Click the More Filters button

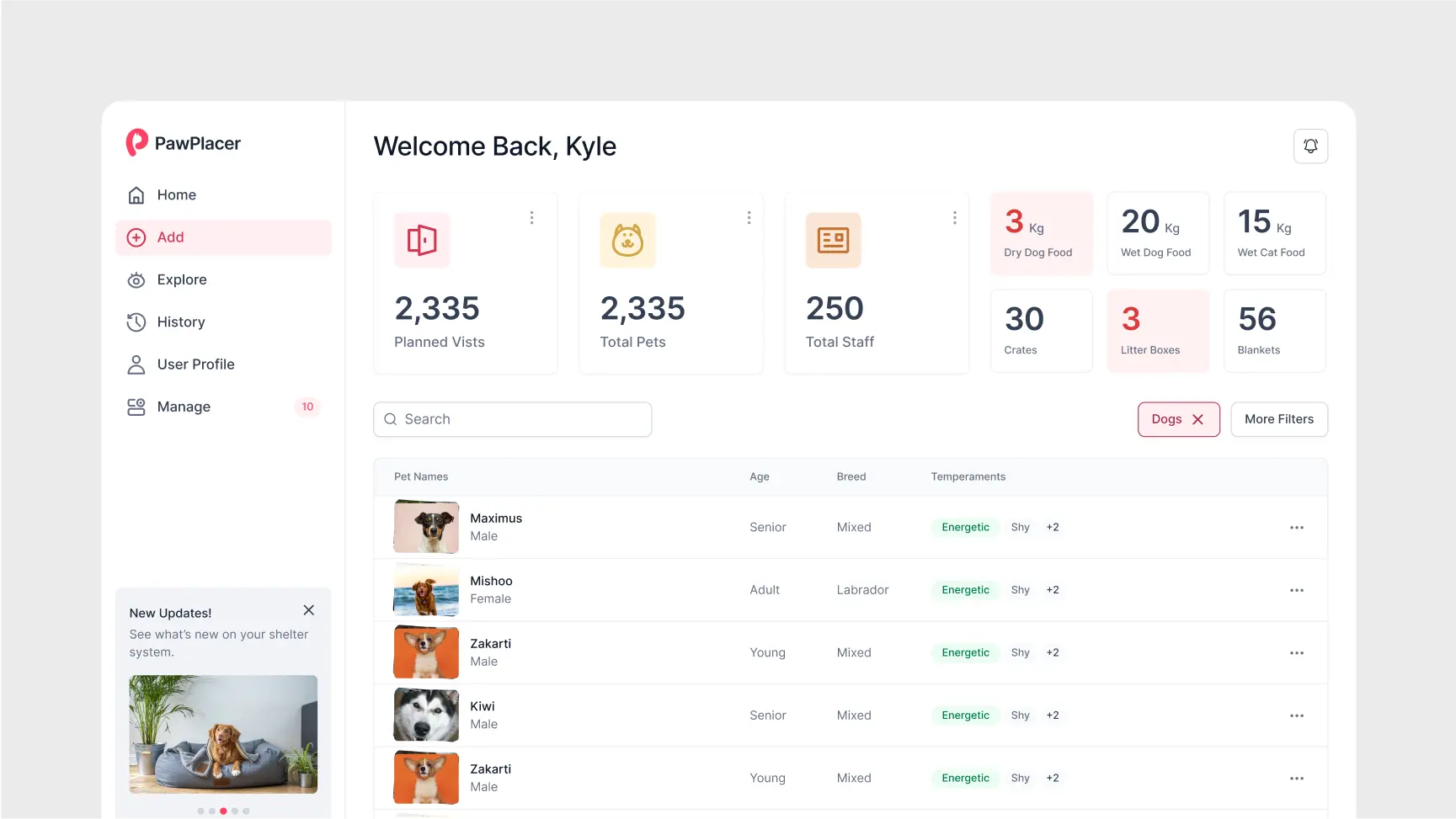(1278, 418)
